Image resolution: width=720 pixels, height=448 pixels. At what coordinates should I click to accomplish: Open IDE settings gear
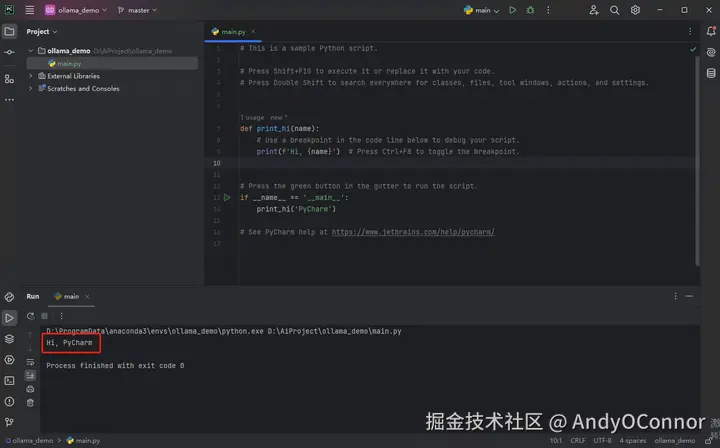[x=635, y=10]
